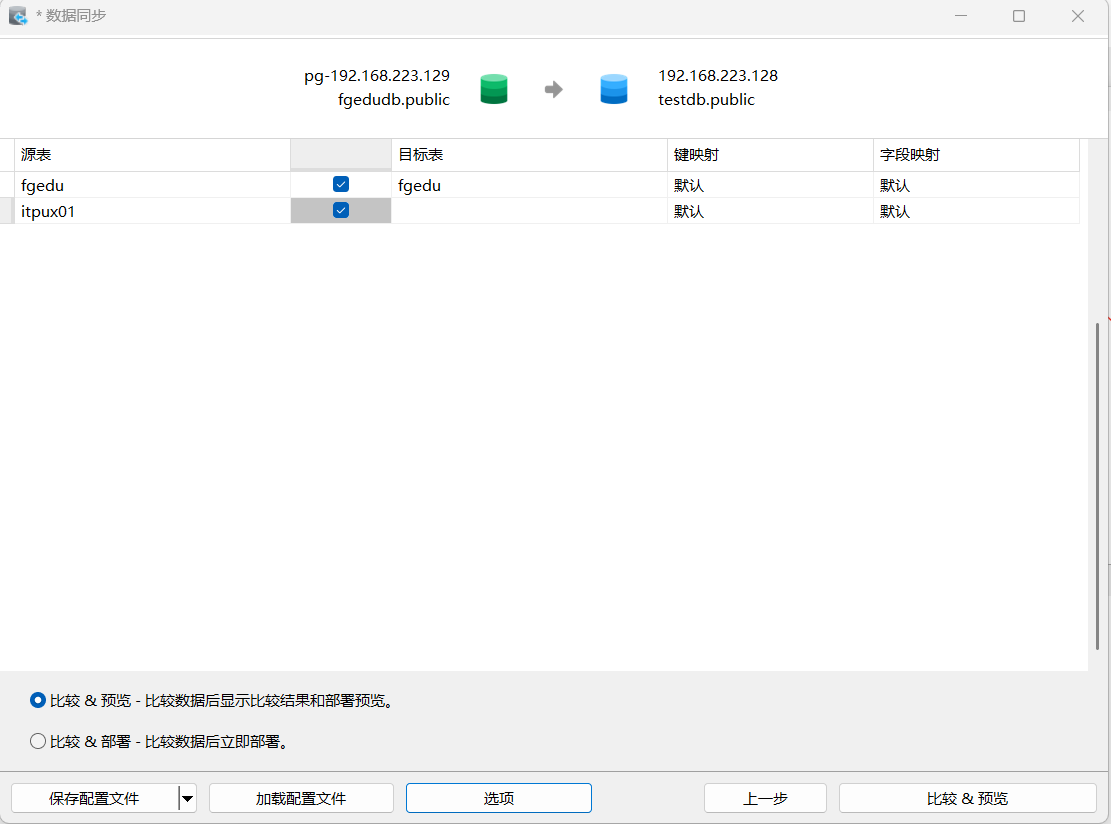1111x824 pixels.
Task: Click the 保存配置文件 button
Action: pos(94,798)
